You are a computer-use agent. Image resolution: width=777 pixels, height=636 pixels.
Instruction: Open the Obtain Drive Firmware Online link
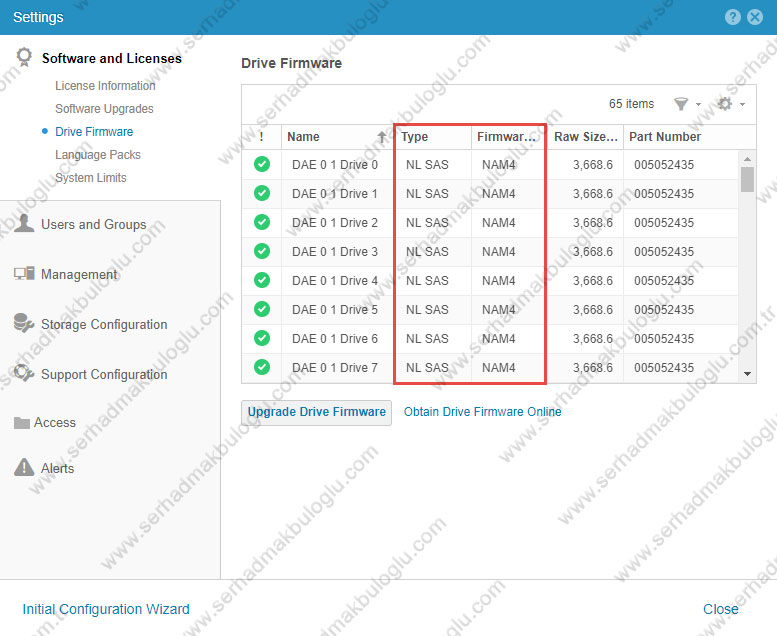pos(482,412)
